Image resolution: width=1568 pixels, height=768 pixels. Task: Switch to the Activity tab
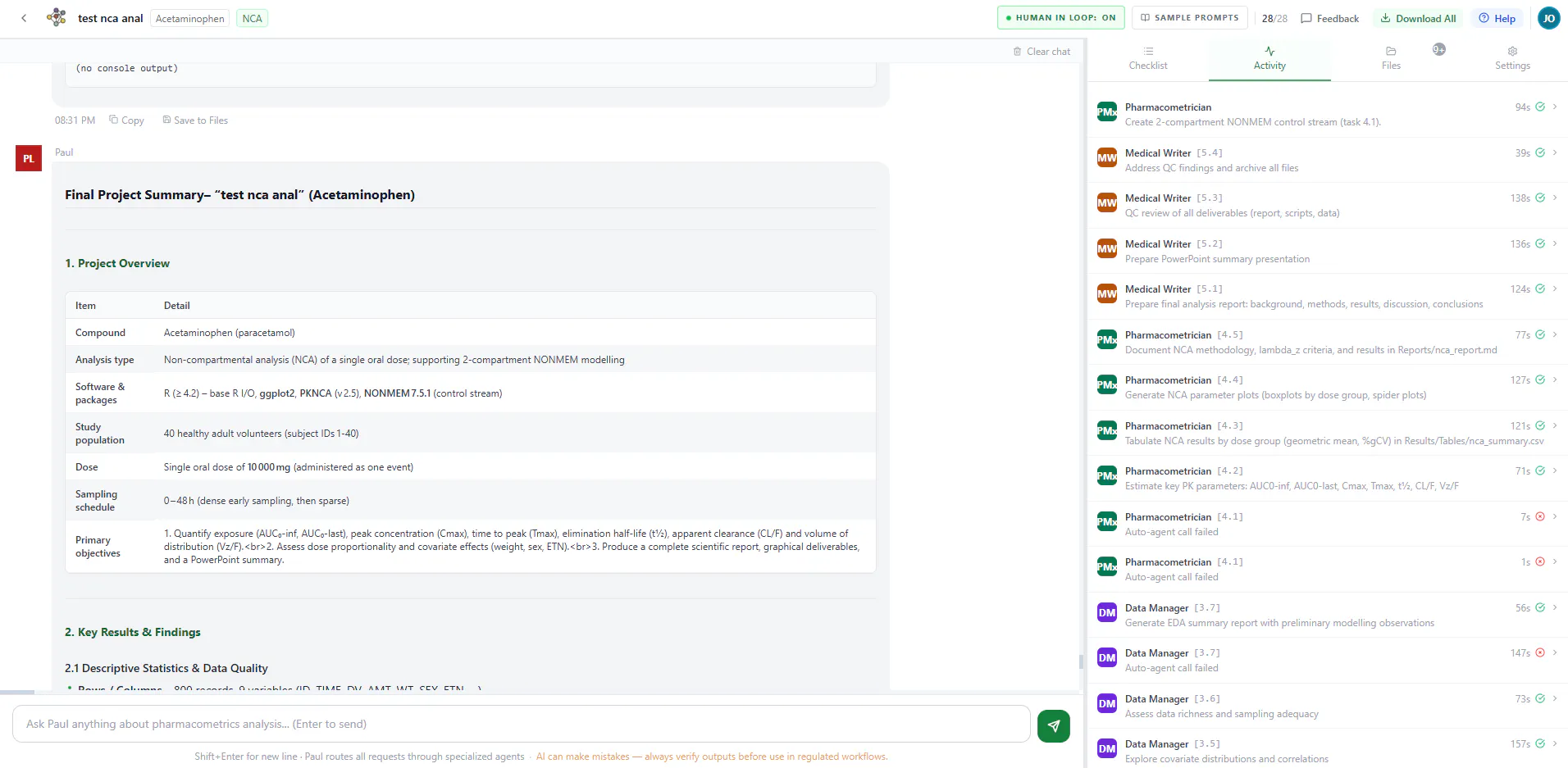[1269, 59]
